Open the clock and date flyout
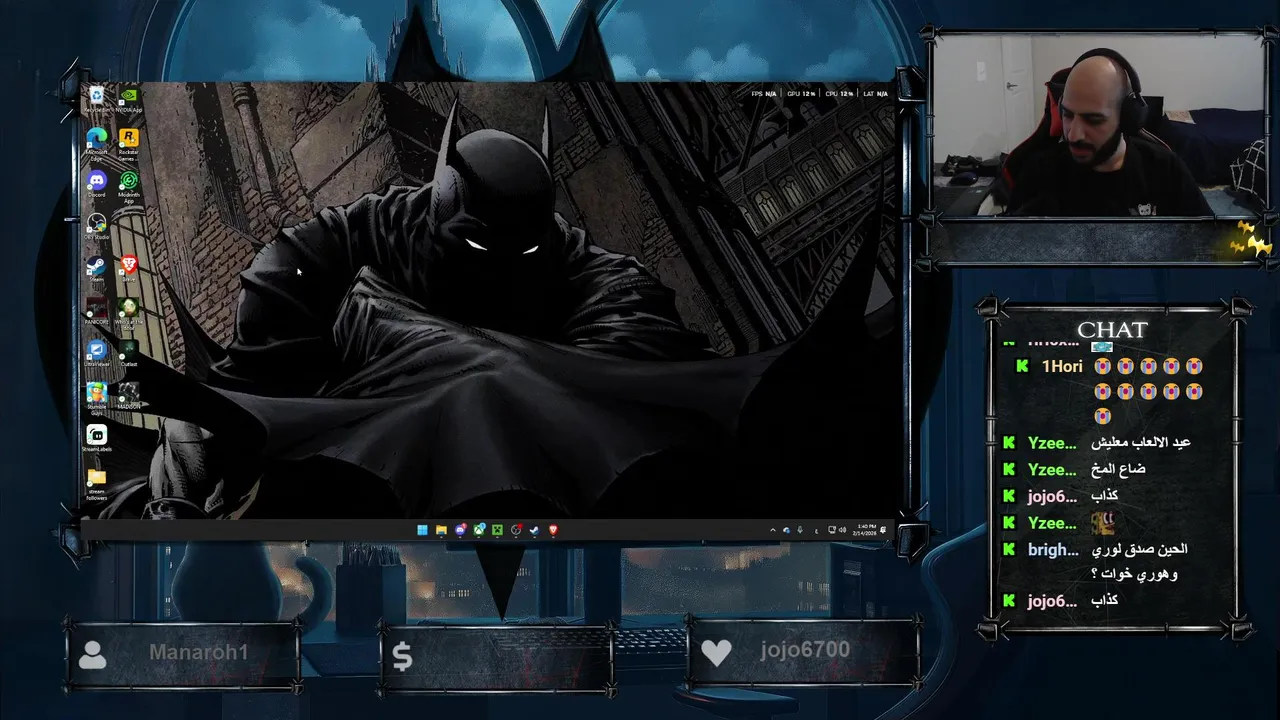 [x=866, y=530]
